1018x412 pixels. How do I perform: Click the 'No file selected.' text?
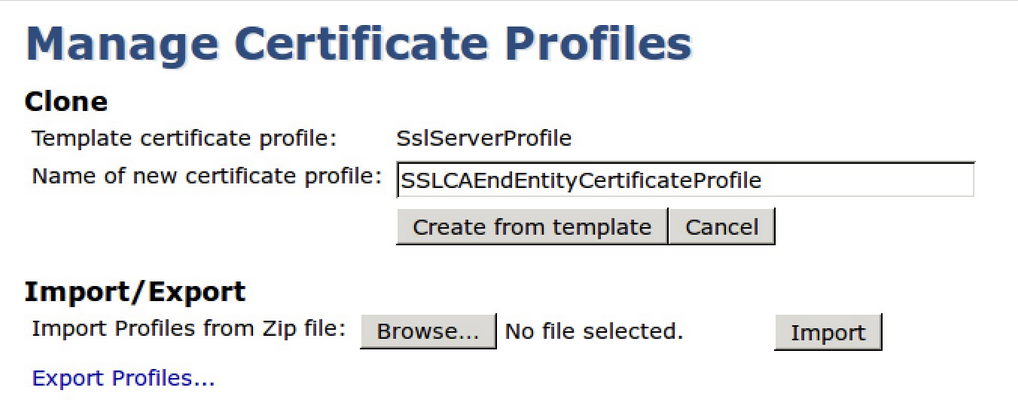click(594, 331)
